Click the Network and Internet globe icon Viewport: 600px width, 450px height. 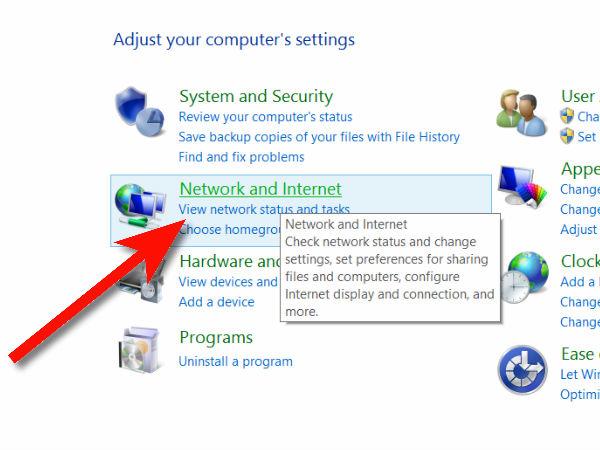[140, 205]
